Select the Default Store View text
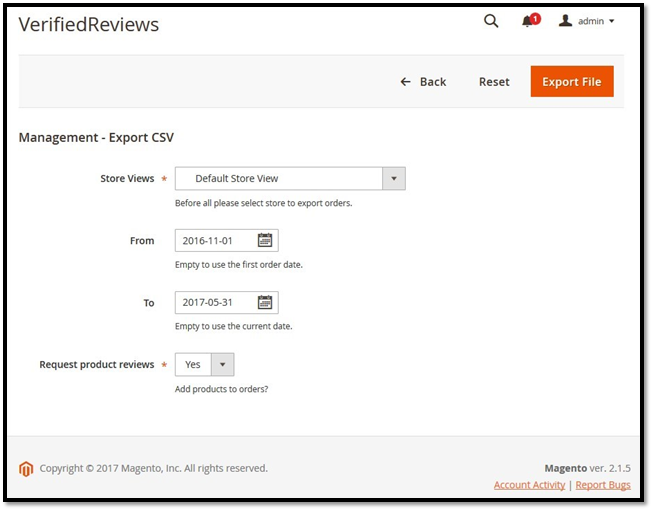Screen dimensions: 653x511 point(237,179)
